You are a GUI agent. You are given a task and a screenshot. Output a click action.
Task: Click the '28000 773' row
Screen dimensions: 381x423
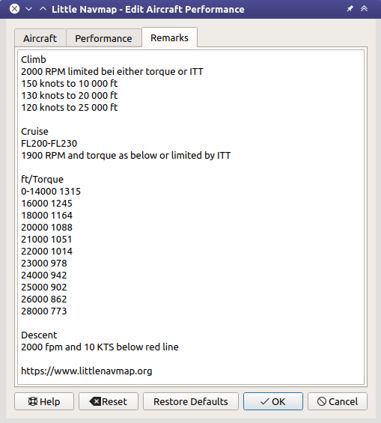tap(44, 311)
